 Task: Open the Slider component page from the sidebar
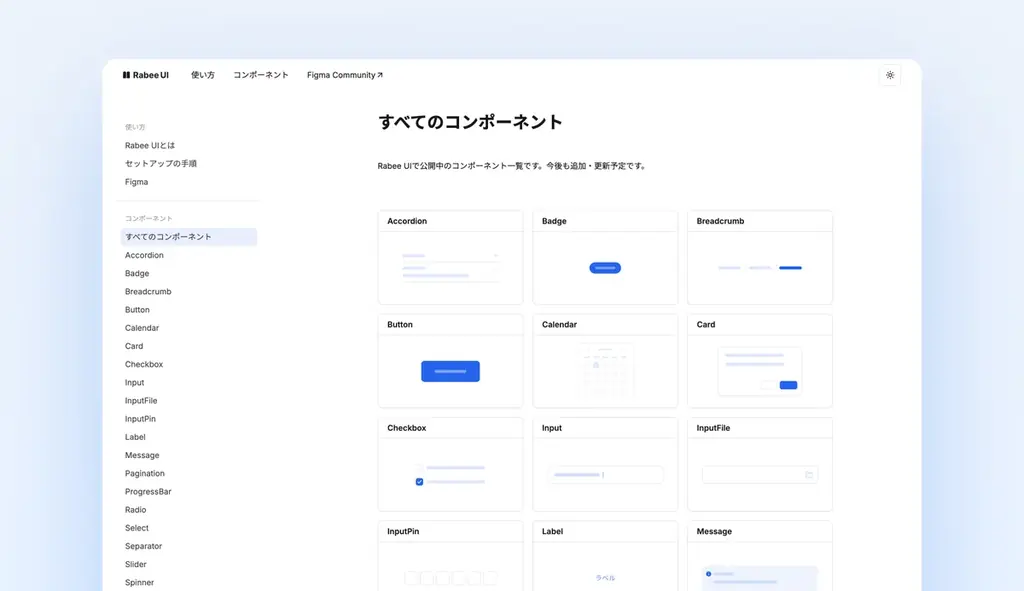click(136, 564)
